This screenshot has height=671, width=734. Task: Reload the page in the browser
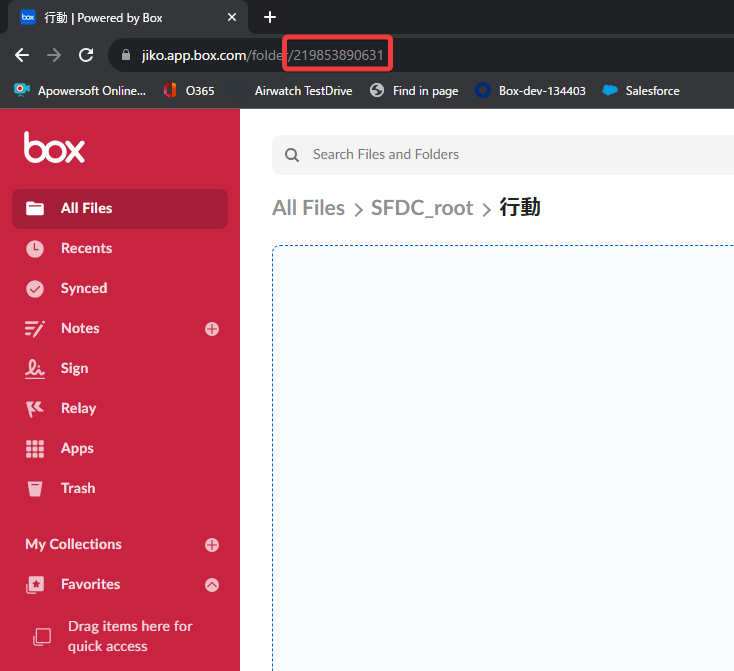tap(86, 55)
